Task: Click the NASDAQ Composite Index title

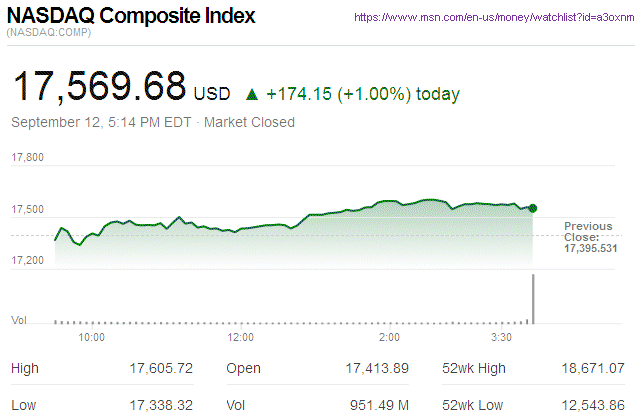Action: click(131, 17)
